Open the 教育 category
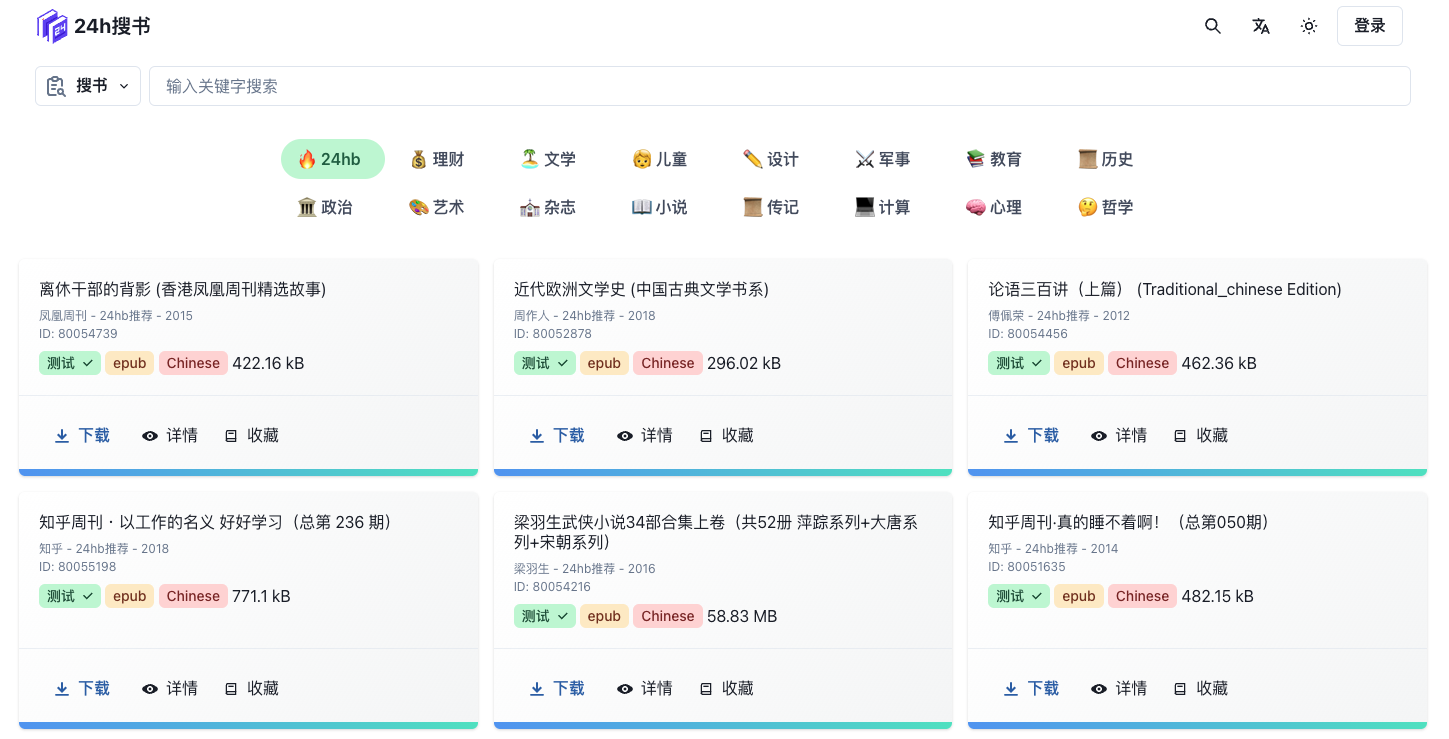Image resolution: width=1449 pixels, height=739 pixels. coord(994,159)
